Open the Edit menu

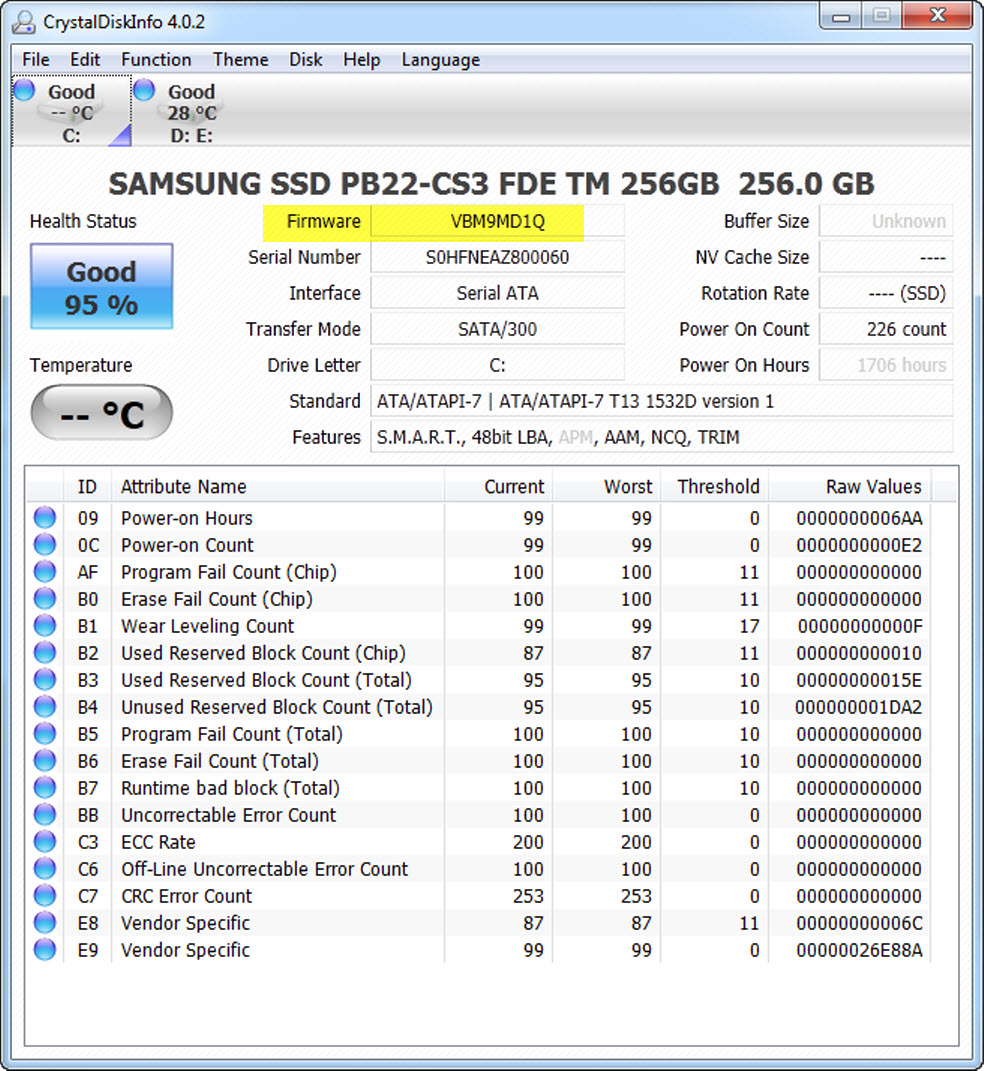click(85, 60)
